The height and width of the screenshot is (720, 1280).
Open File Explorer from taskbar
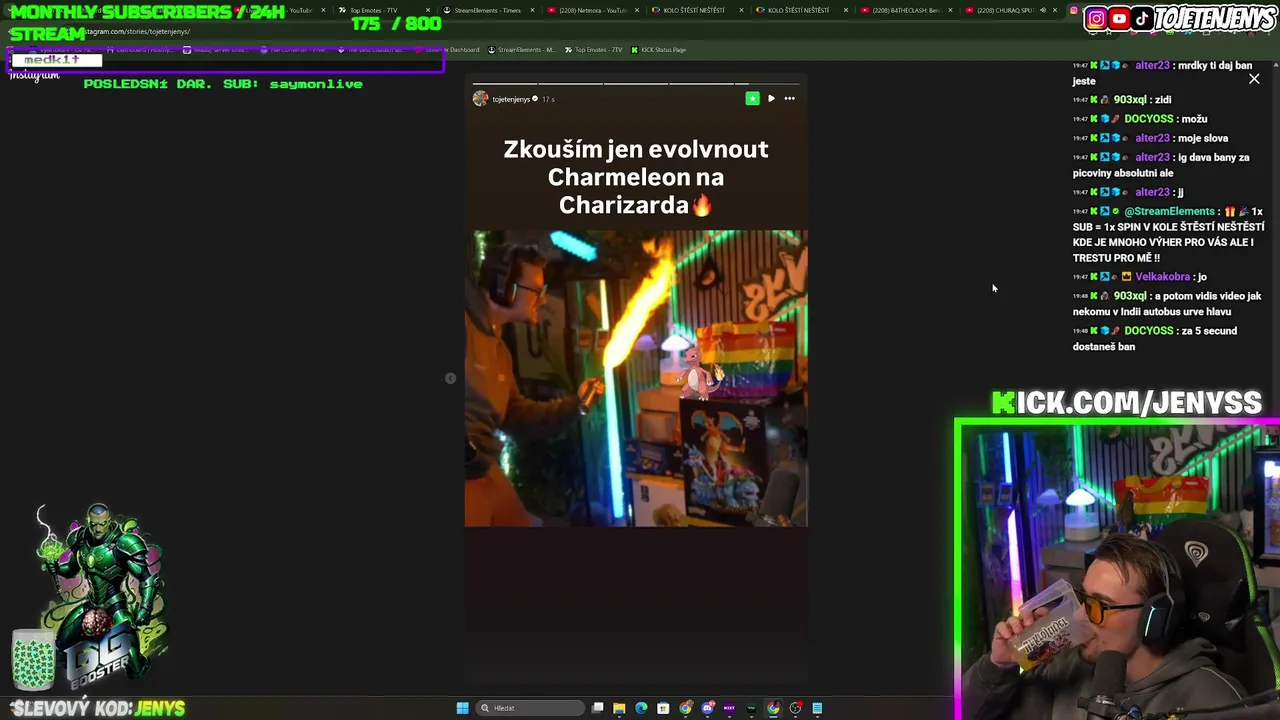click(x=619, y=708)
